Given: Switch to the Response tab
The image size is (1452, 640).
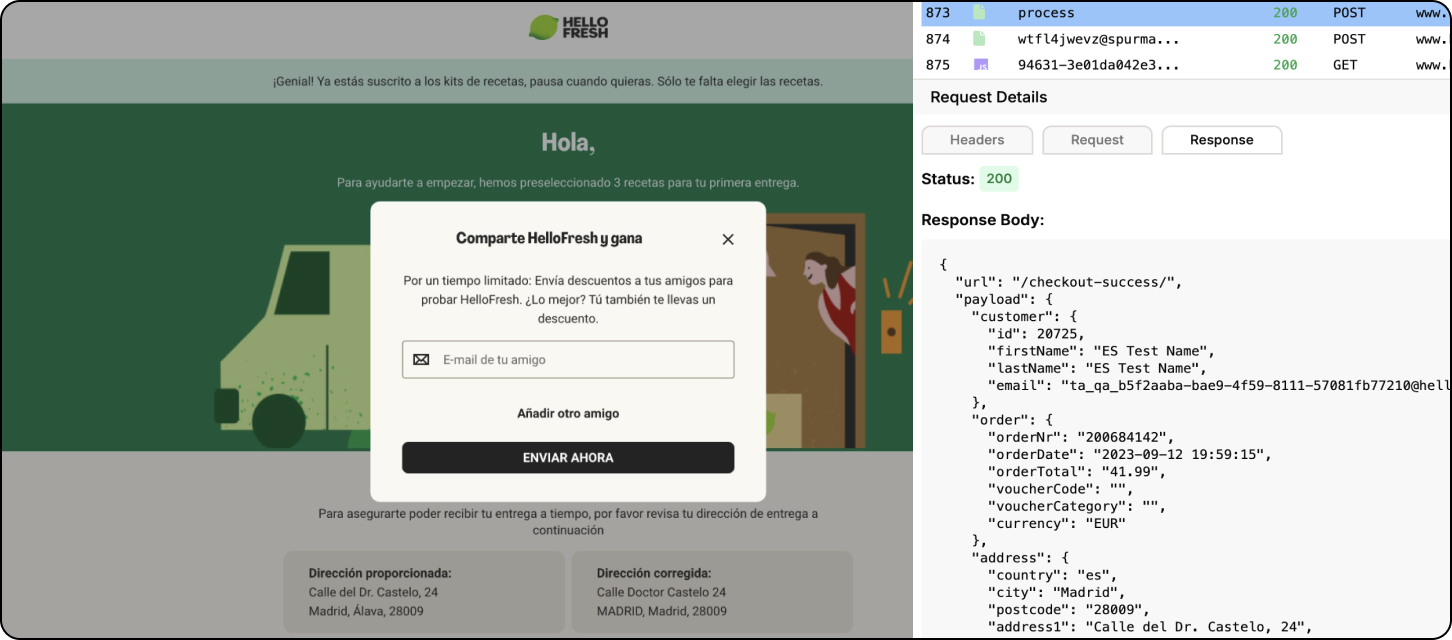Looking at the screenshot, I should [1221, 140].
